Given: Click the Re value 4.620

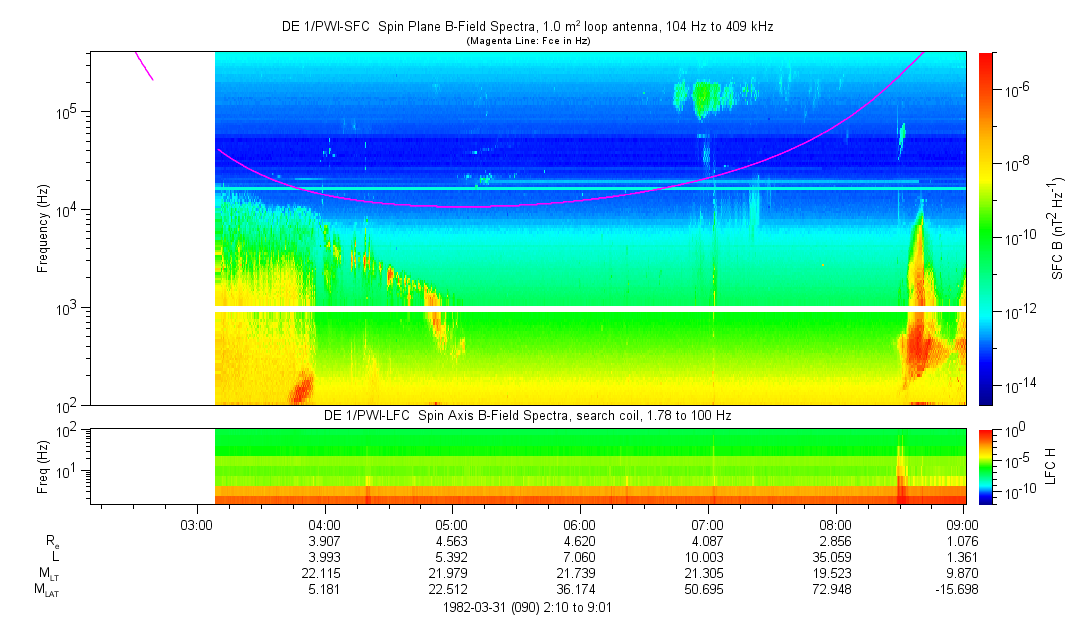Looking at the screenshot, I should (x=579, y=540).
